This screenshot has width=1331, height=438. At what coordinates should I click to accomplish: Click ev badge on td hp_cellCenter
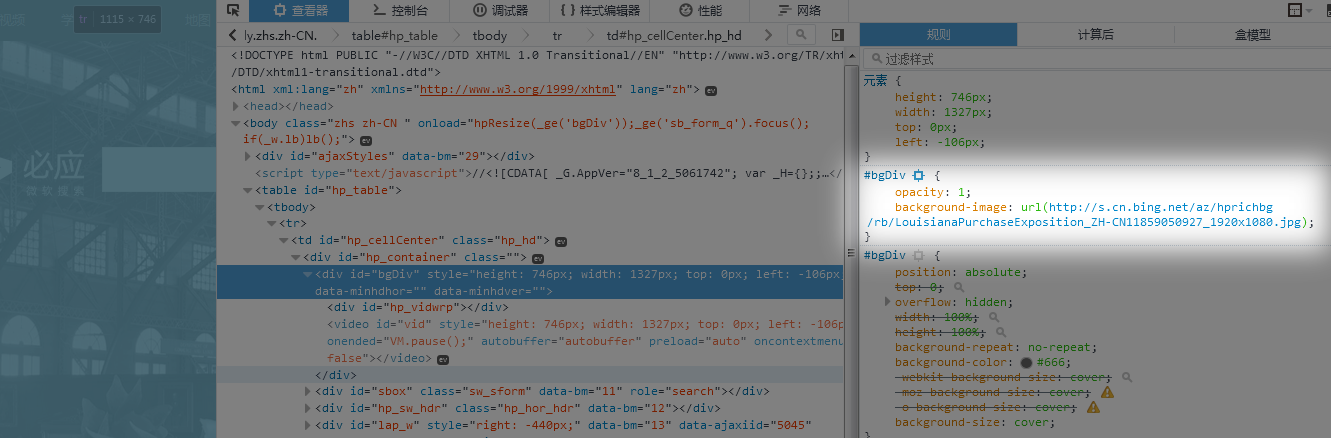562,241
